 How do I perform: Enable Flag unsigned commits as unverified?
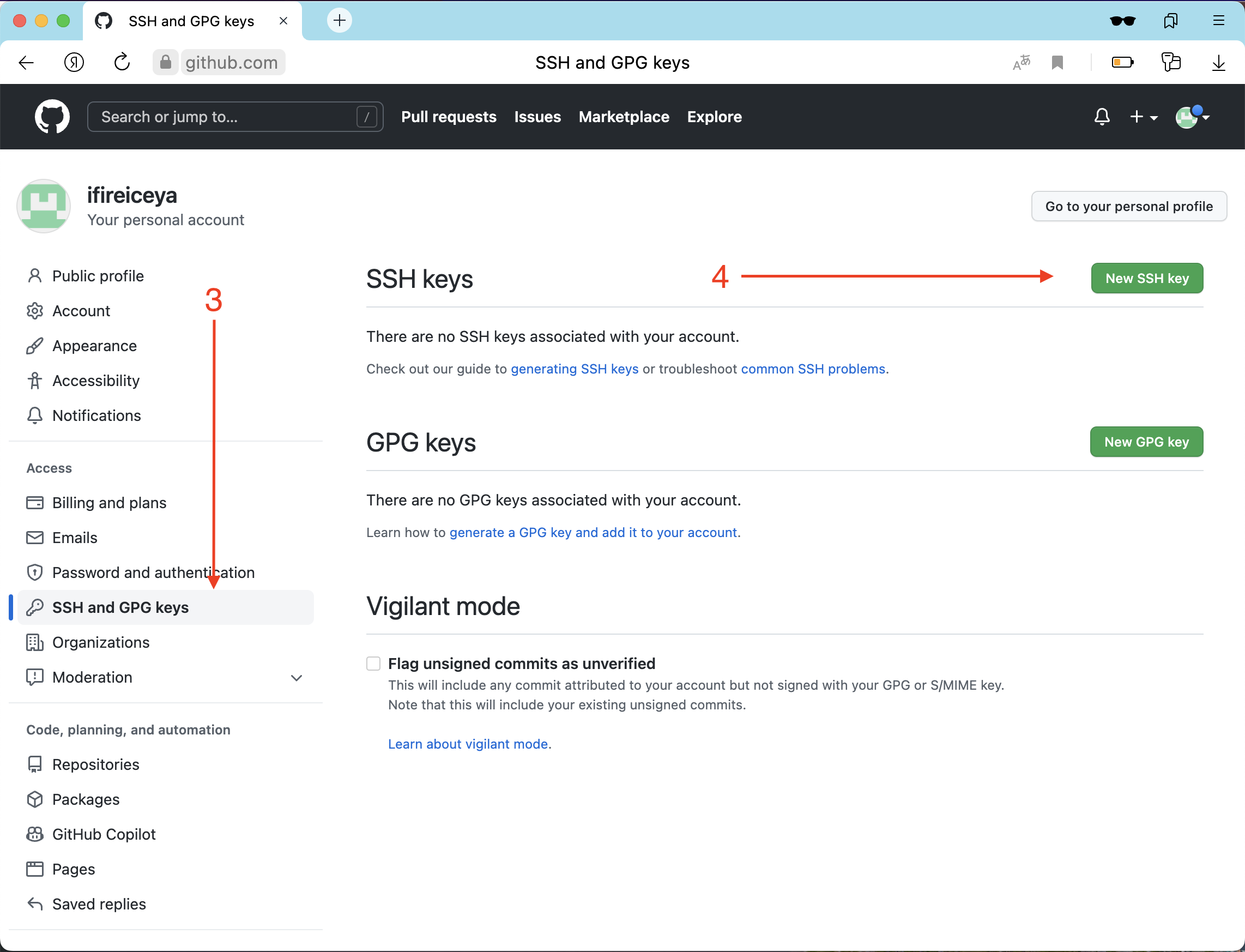(x=373, y=664)
